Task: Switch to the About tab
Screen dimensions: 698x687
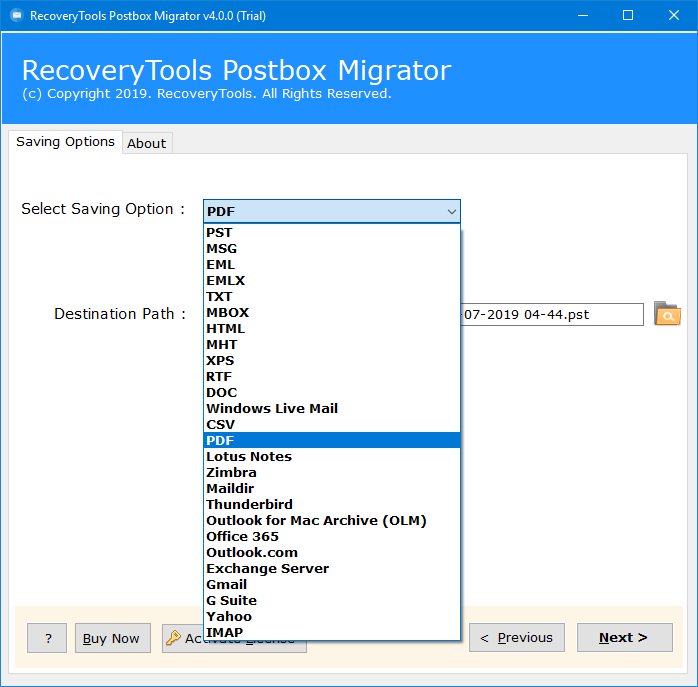Action: 147,143
